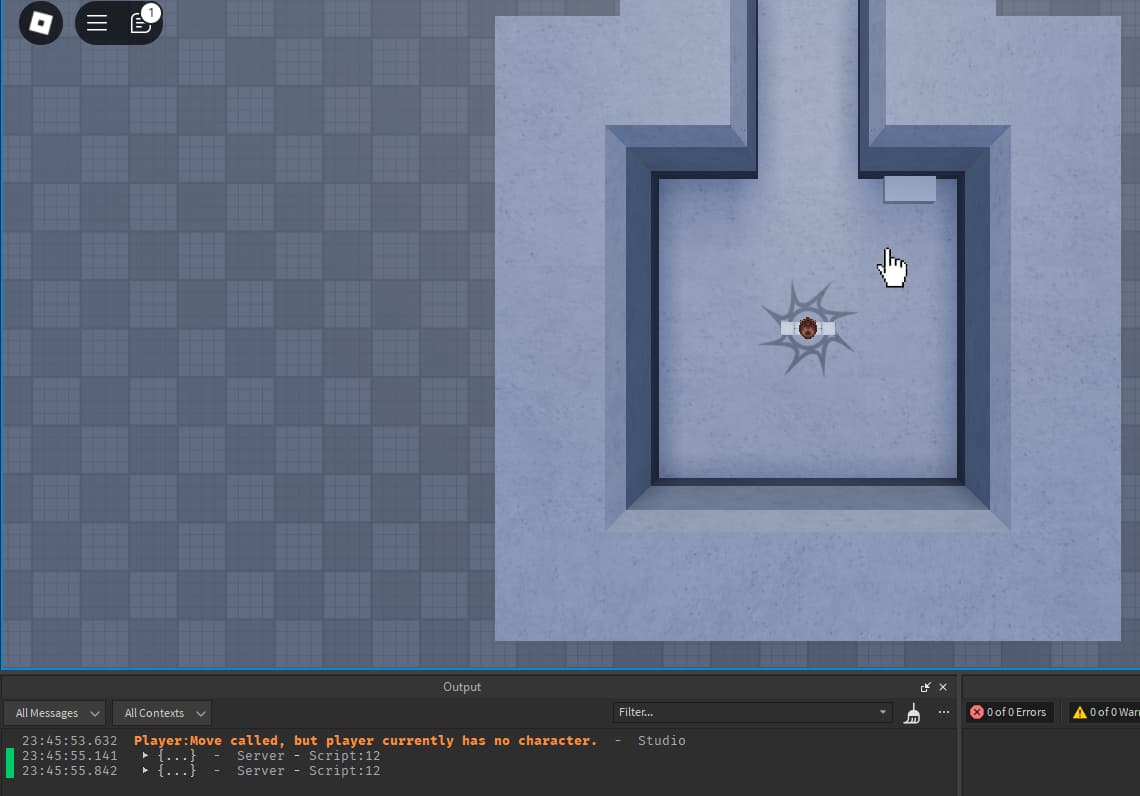The image size is (1140, 796).
Task: Select the 23:45:53.632 timestamp
Action: pyautogui.click(x=69, y=741)
